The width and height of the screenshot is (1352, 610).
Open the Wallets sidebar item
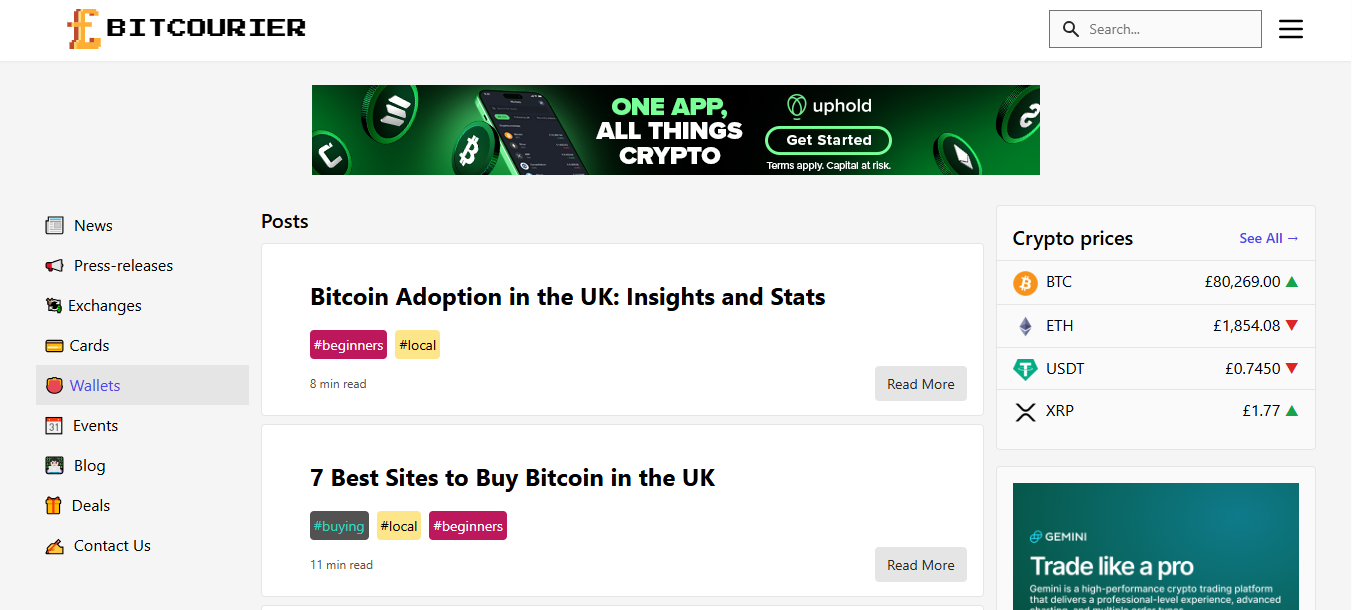pyautogui.click(x=142, y=385)
